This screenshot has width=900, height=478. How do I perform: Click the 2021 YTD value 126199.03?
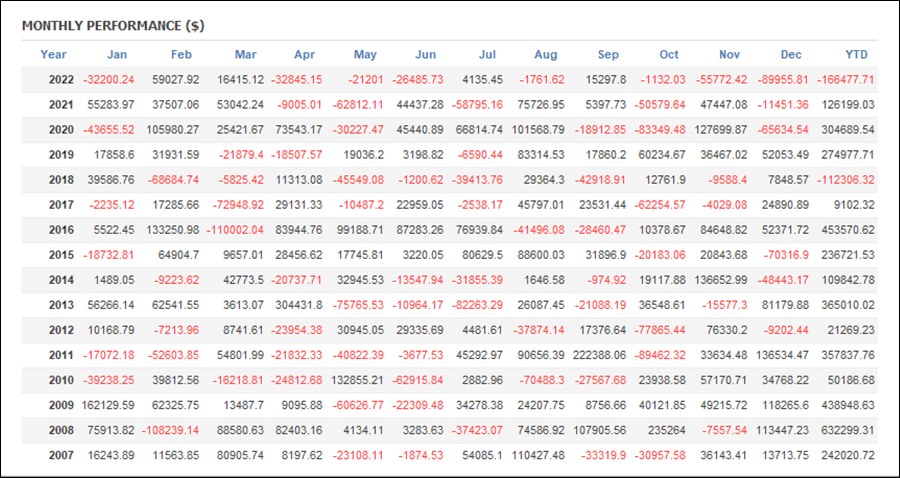tap(848, 105)
